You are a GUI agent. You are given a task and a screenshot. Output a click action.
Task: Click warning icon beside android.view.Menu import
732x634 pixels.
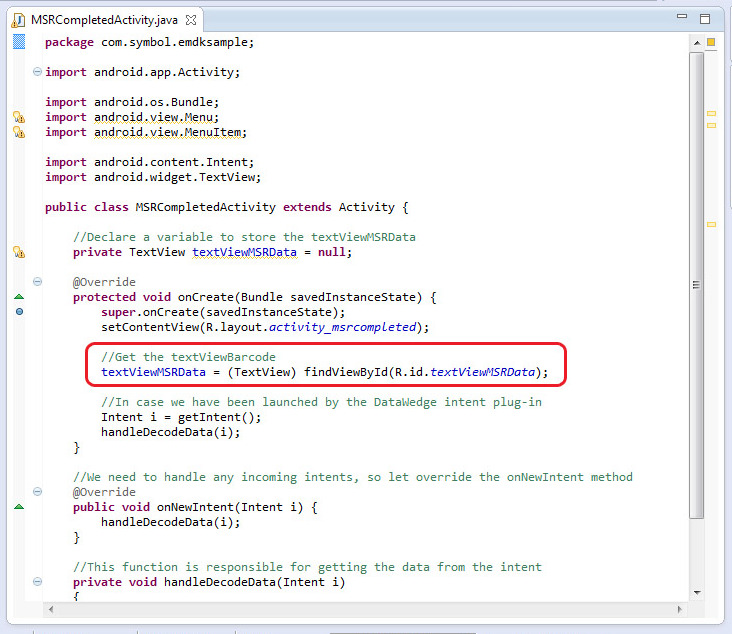18,117
